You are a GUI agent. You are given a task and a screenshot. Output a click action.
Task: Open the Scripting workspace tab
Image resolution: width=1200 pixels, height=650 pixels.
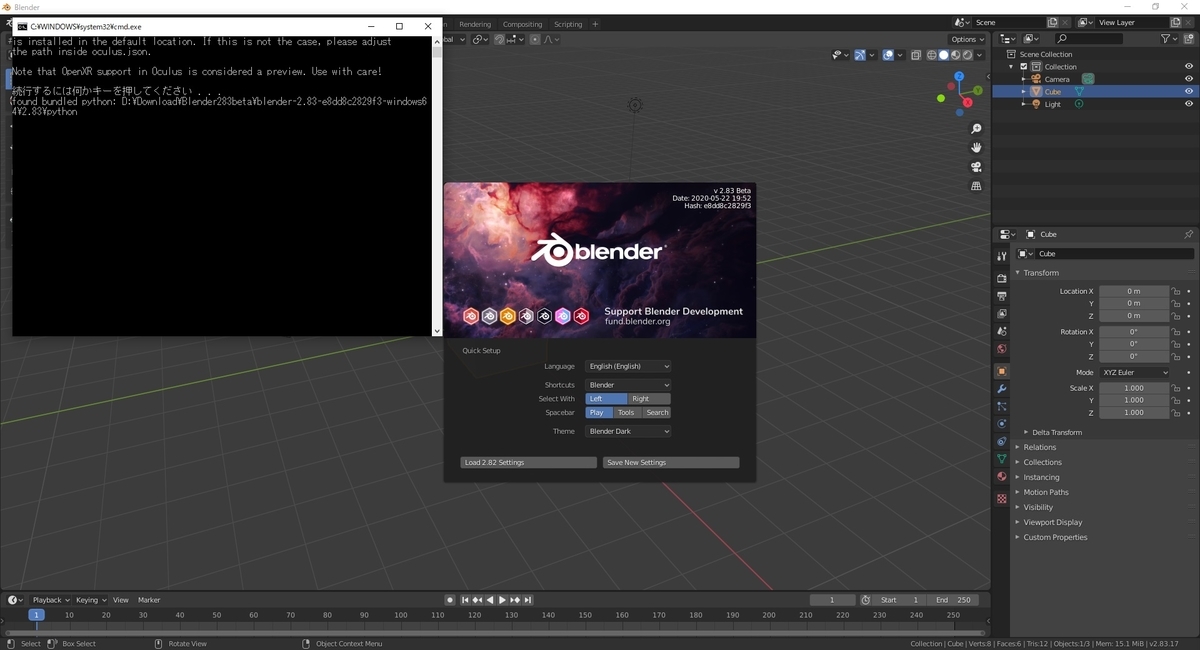click(x=568, y=24)
